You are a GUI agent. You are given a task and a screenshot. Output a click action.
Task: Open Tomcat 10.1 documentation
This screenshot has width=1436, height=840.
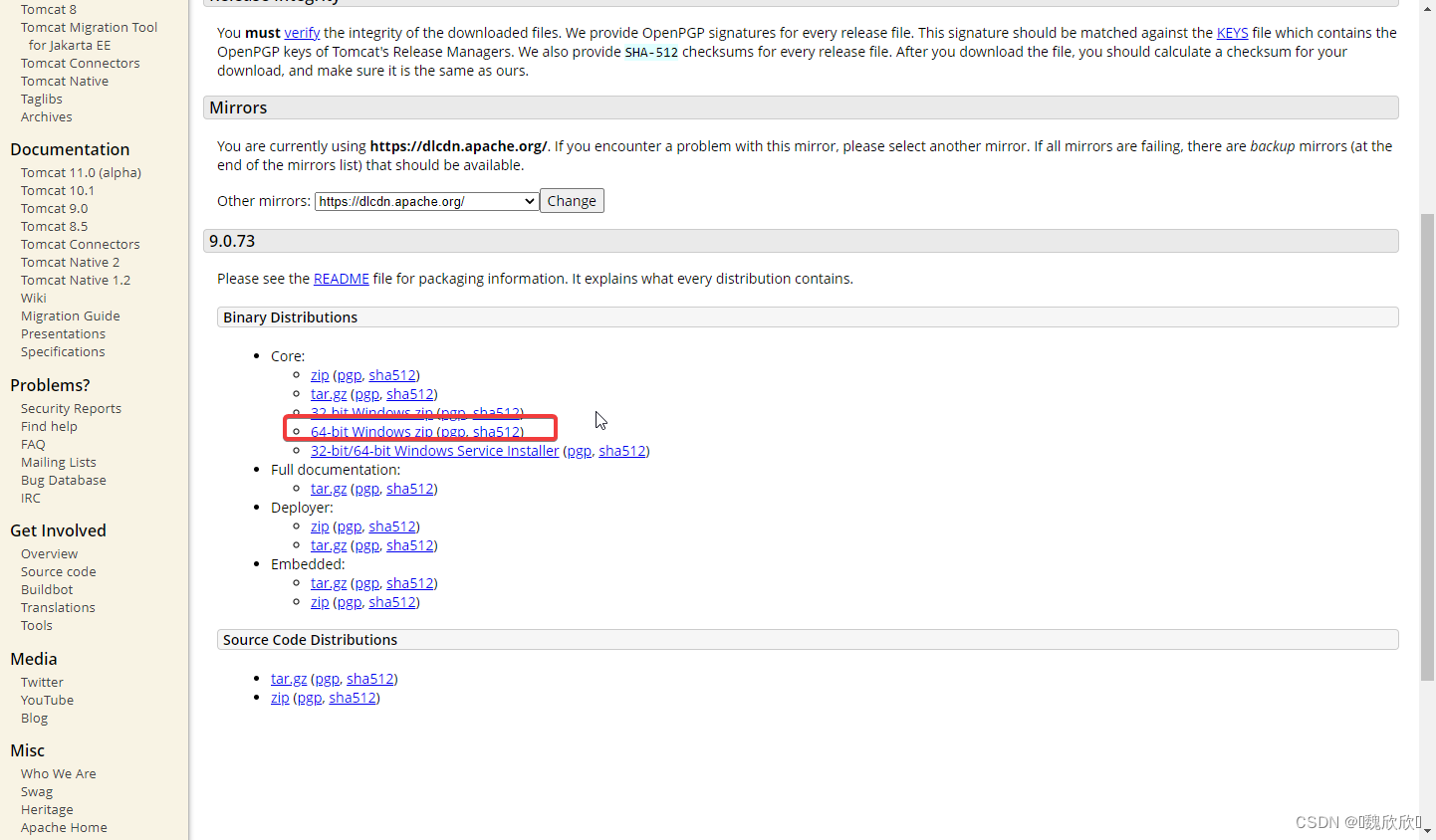58,190
